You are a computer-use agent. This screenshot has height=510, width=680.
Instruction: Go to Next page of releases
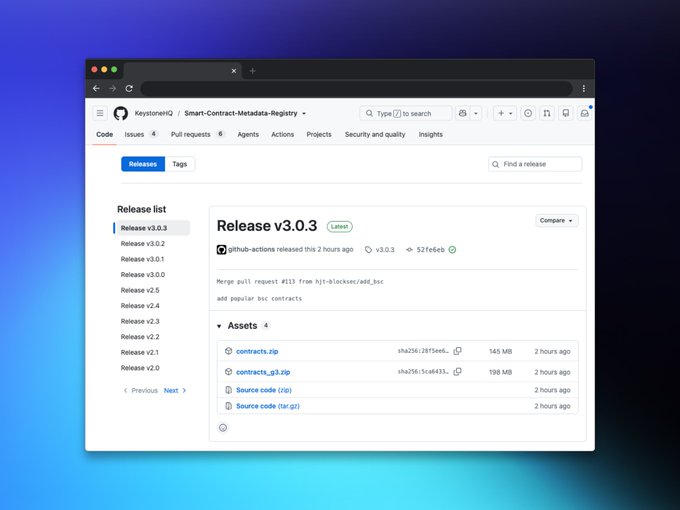tap(175, 390)
